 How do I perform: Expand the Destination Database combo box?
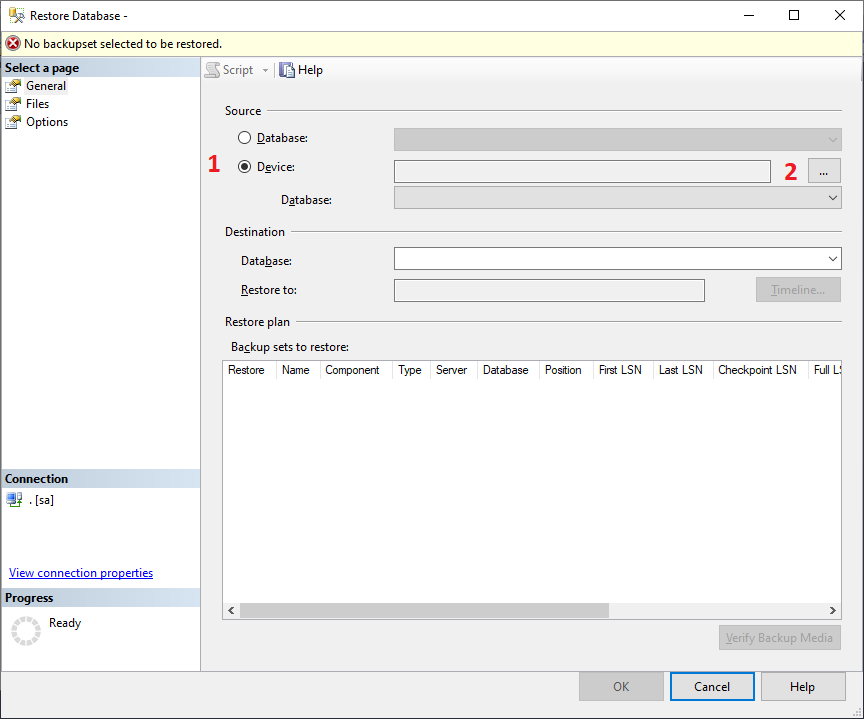833,258
